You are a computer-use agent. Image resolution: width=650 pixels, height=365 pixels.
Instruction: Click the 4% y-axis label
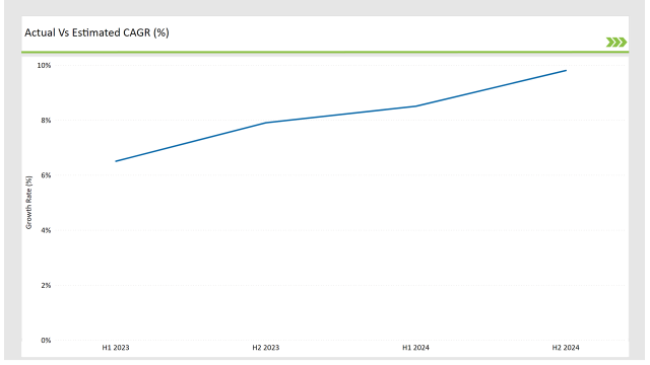[46, 230]
